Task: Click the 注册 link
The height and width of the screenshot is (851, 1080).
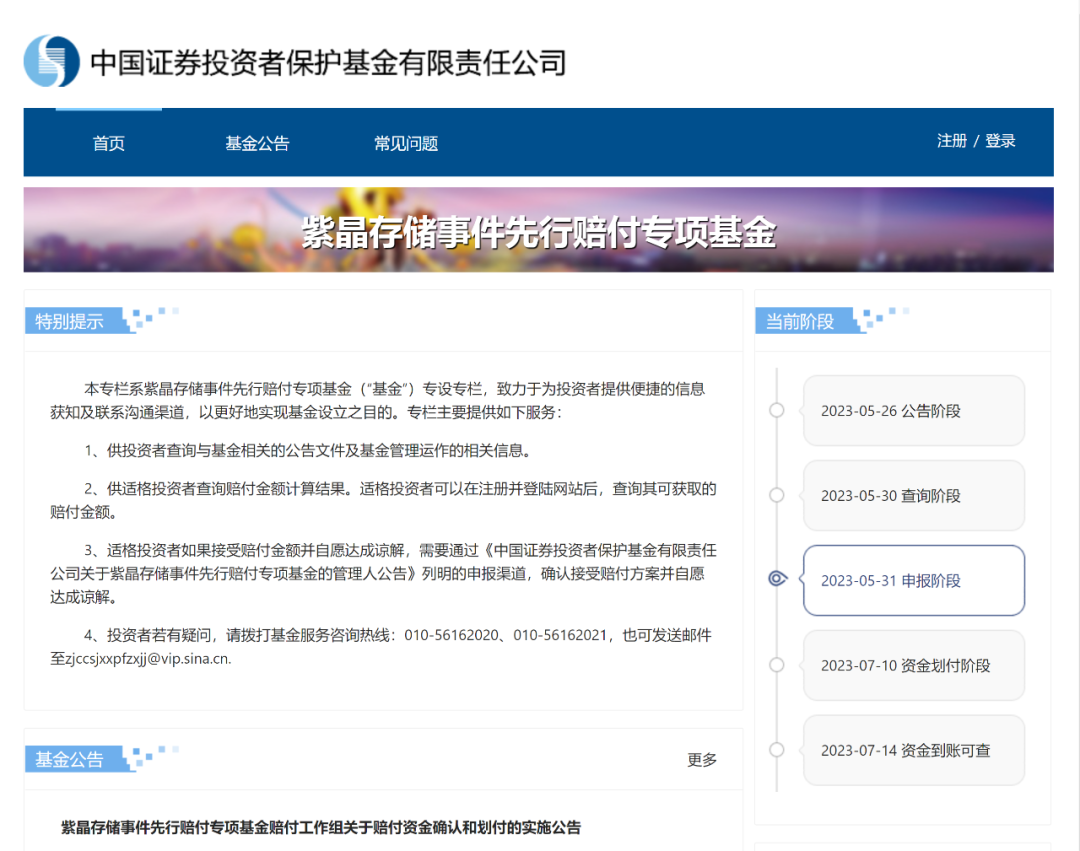Action: pyautogui.click(x=951, y=141)
